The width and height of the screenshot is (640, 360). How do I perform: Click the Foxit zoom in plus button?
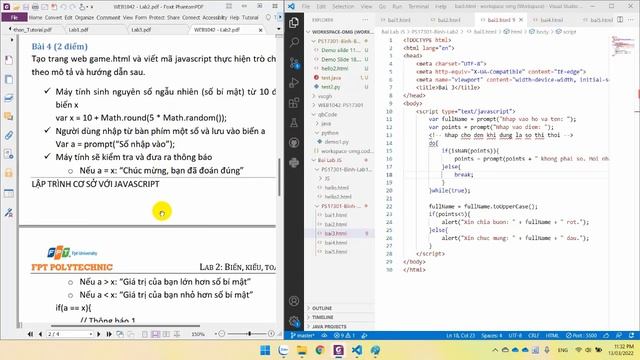271,334
